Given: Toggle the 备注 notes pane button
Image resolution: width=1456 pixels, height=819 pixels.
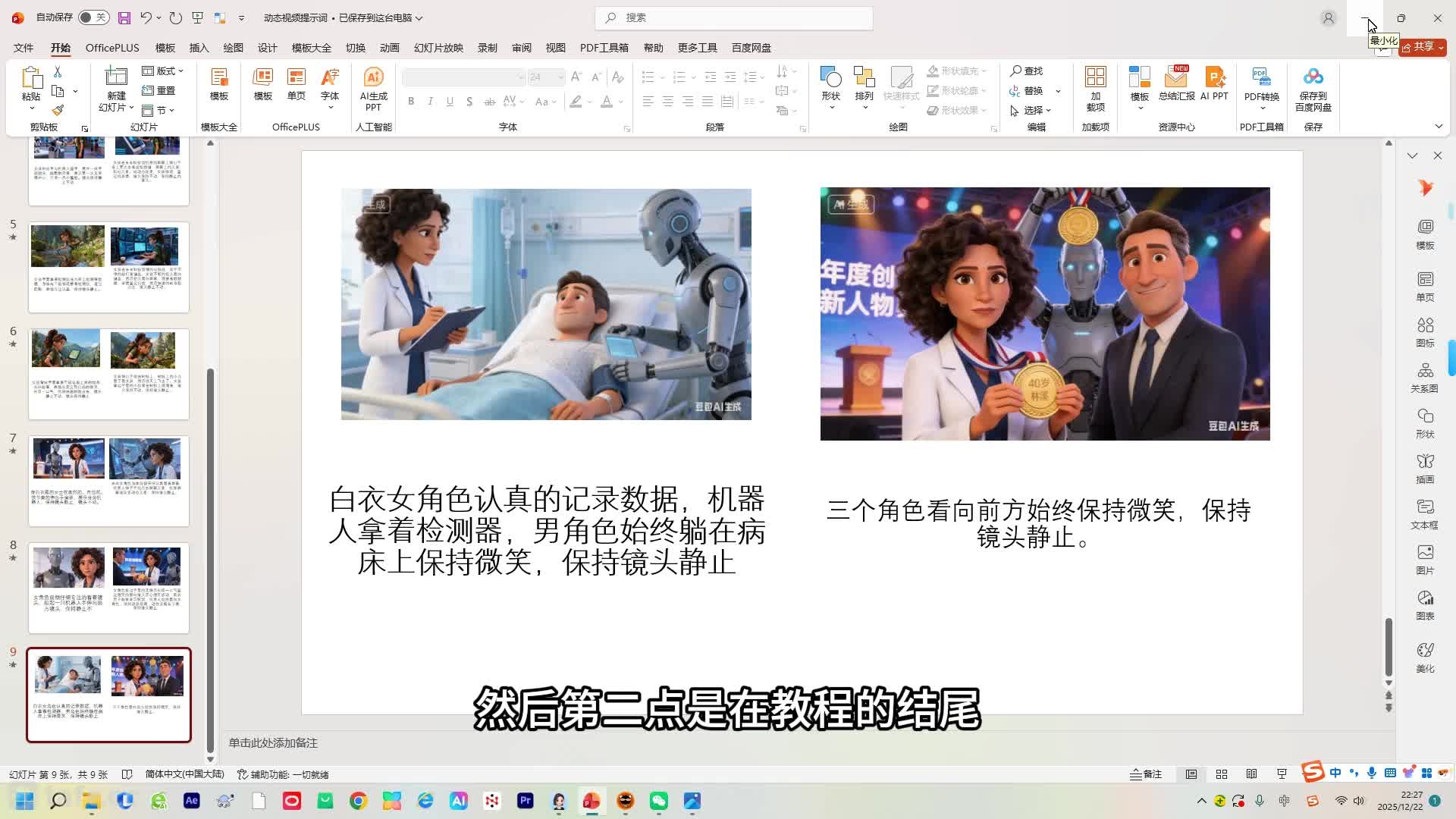Looking at the screenshot, I should tap(1146, 774).
